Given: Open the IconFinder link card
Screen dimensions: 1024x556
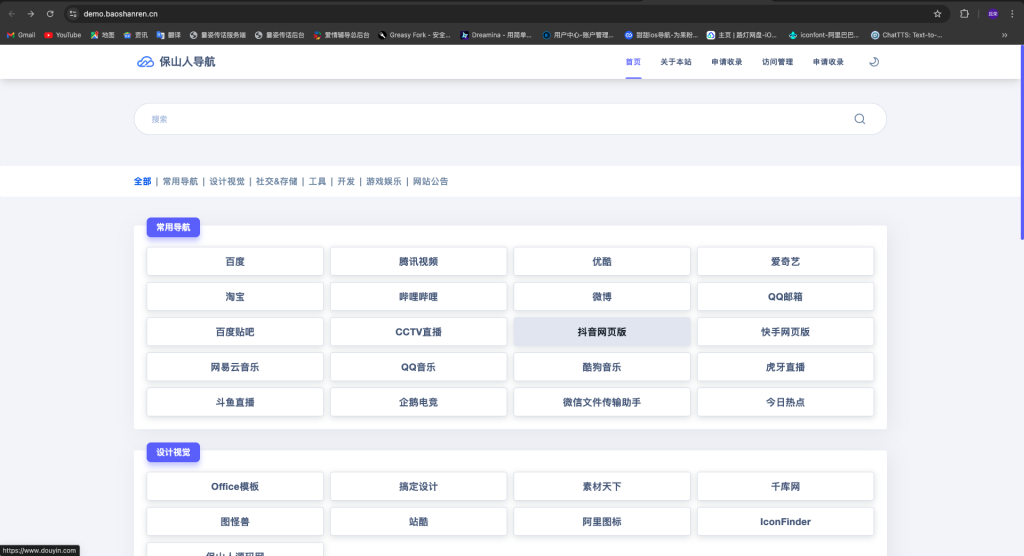Looking at the screenshot, I should [x=786, y=522].
